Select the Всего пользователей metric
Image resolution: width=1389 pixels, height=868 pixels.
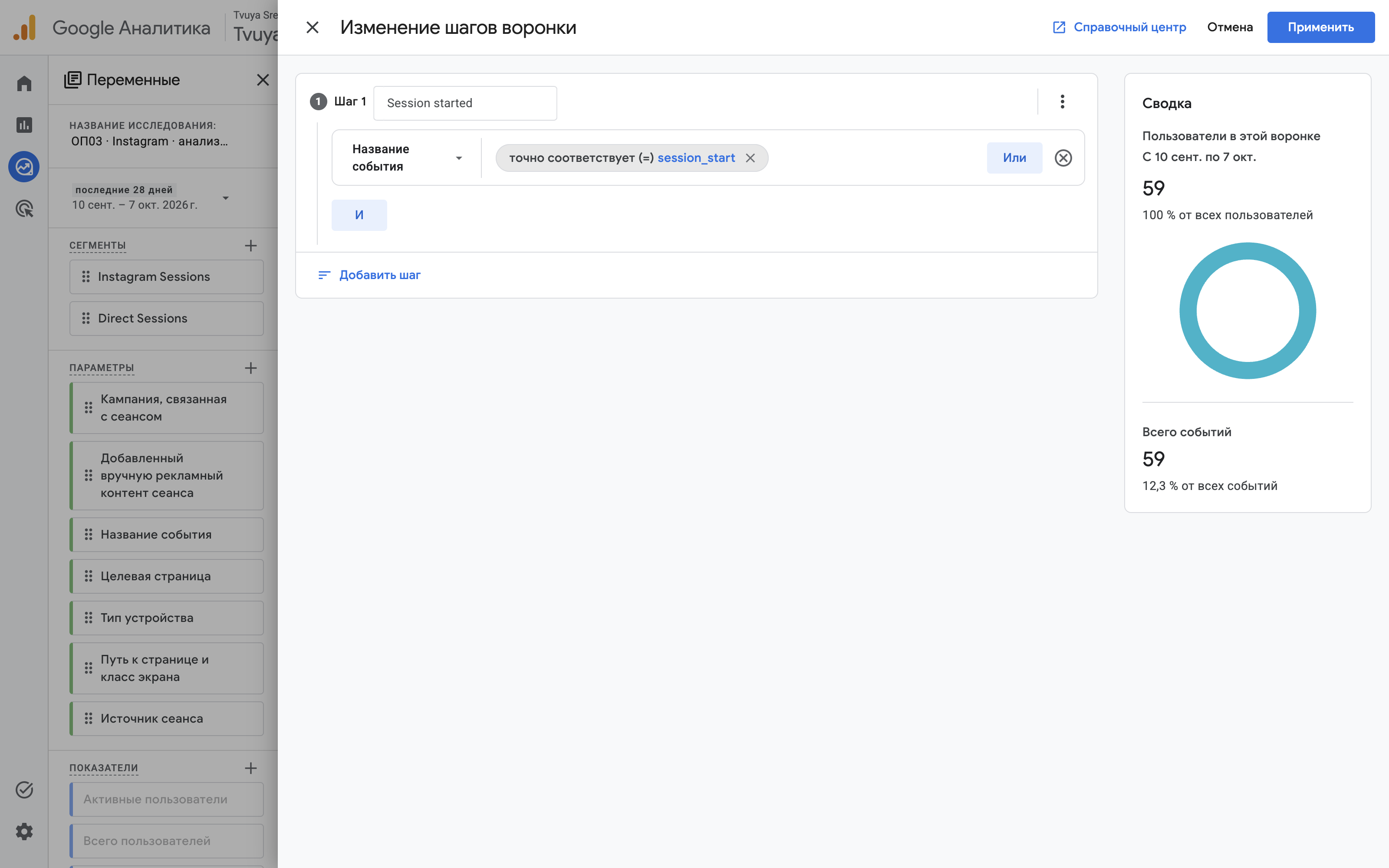pos(166,841)
